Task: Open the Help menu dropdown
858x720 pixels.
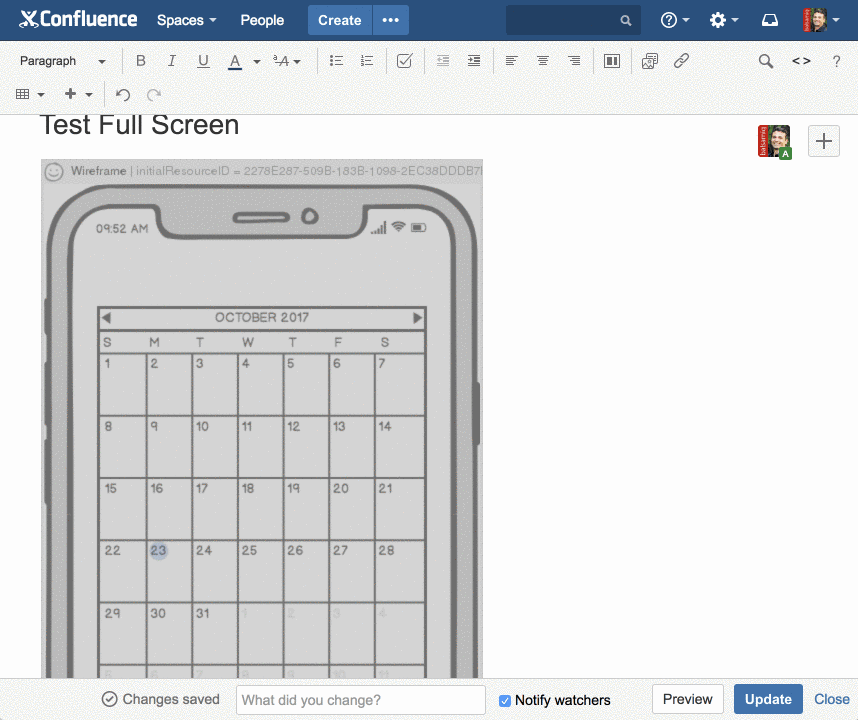Action: pos(675,20)
